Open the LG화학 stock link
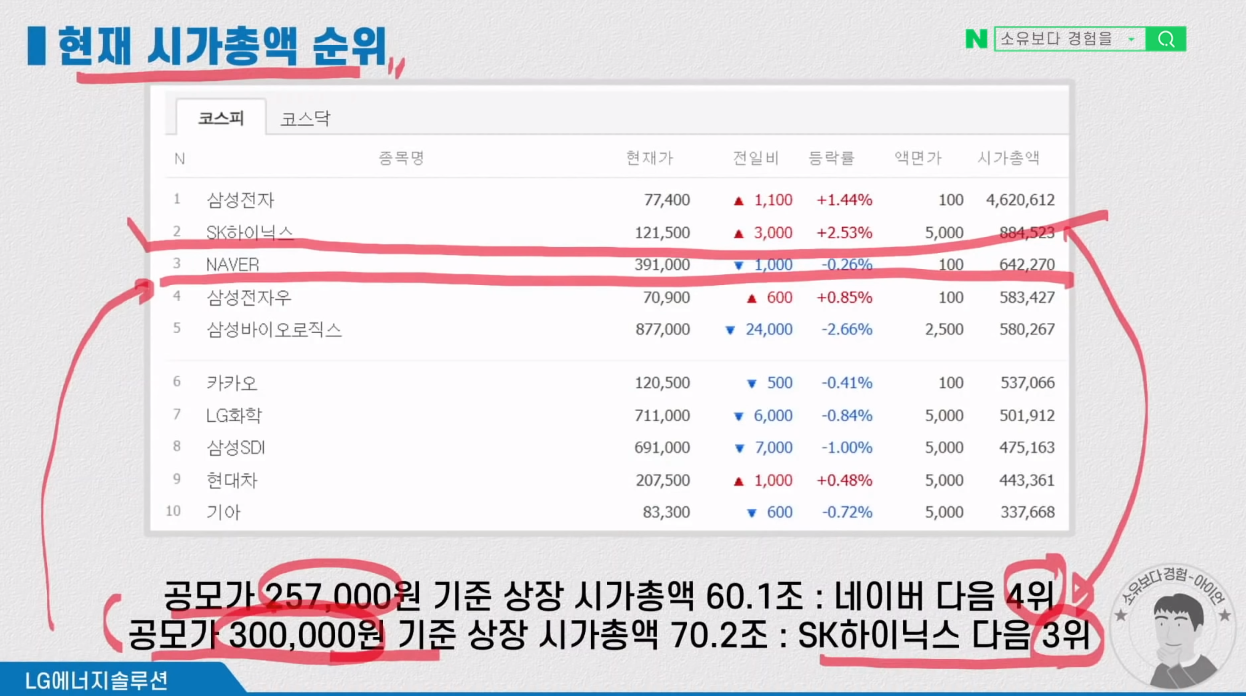Screen dimensions: 1246x696 point(234,415)
